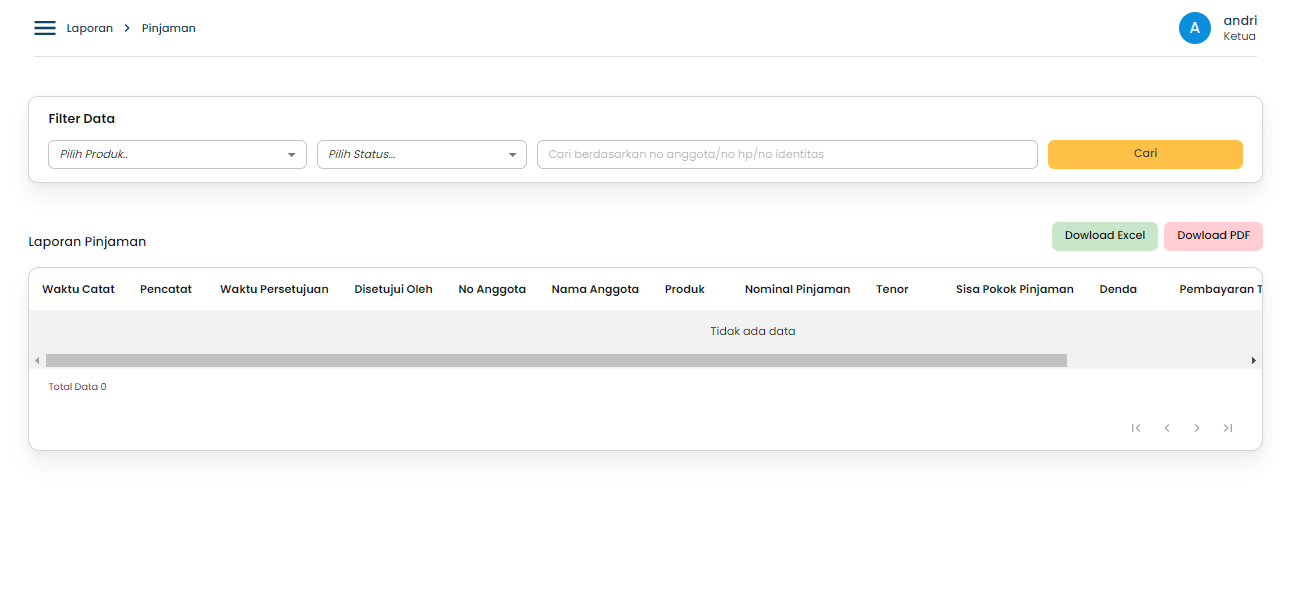This screenshot has width=1303, height=599.
Task: Jump to the first page of results
Action: pyautogui.click(x=1136, y=427)
